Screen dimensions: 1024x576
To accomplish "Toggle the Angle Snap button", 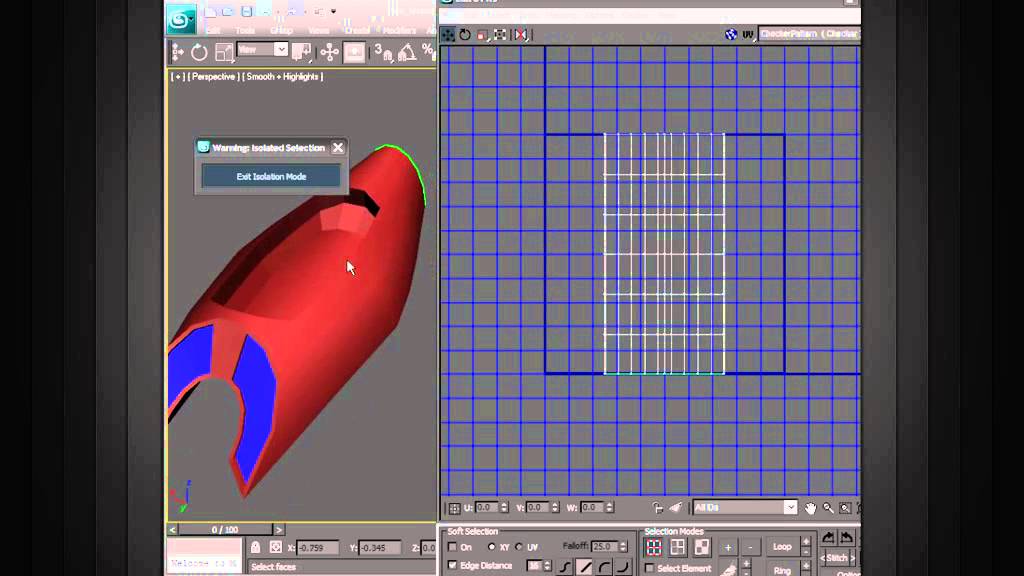I will click(x=407, y=52).
